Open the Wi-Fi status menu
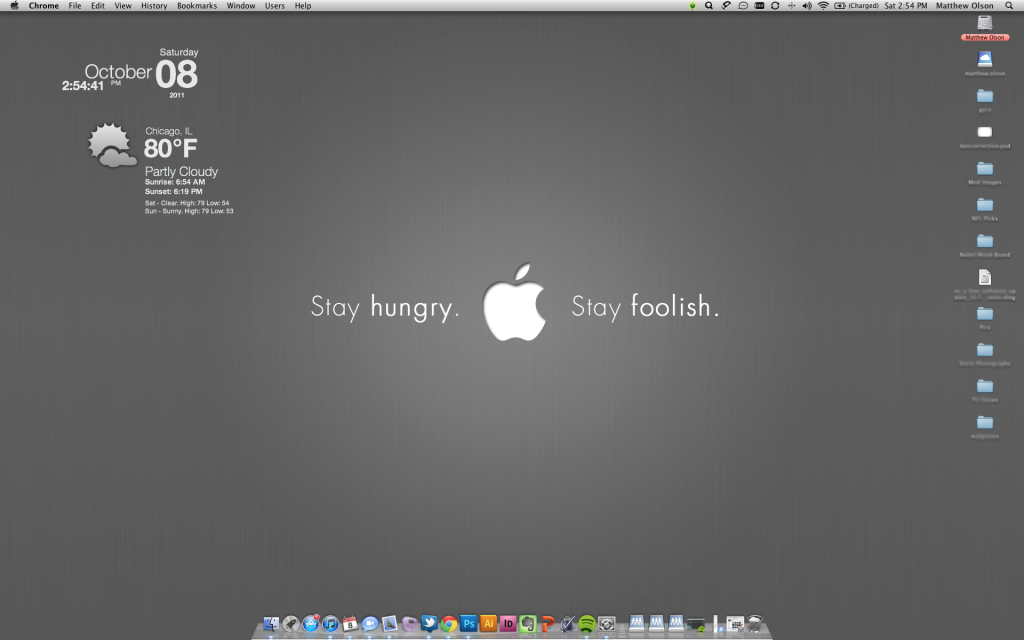Screen dimensions: 1024x640 coord(823,5)
